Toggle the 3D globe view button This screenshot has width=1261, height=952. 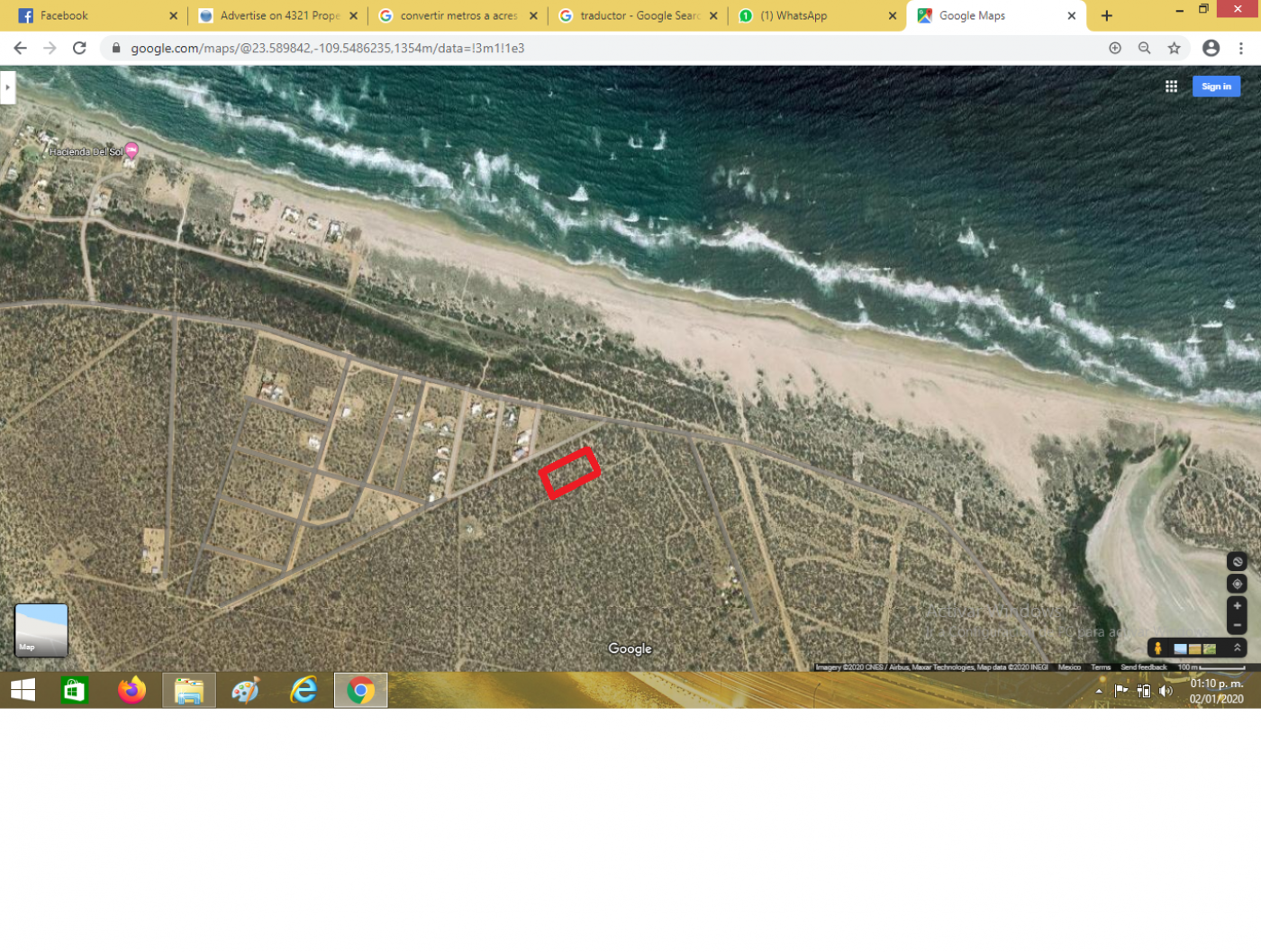coord(1238,562)
